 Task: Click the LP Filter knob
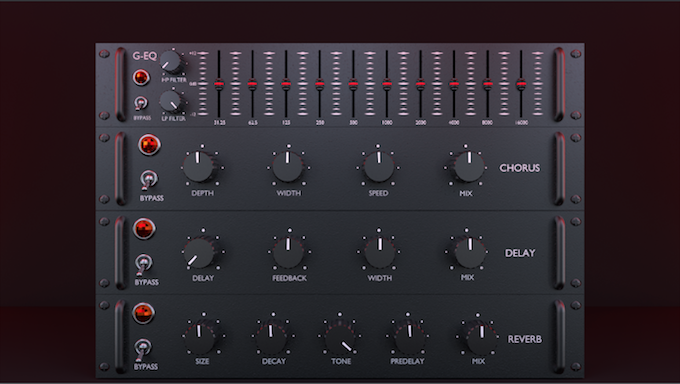click(x=170, y=101)
